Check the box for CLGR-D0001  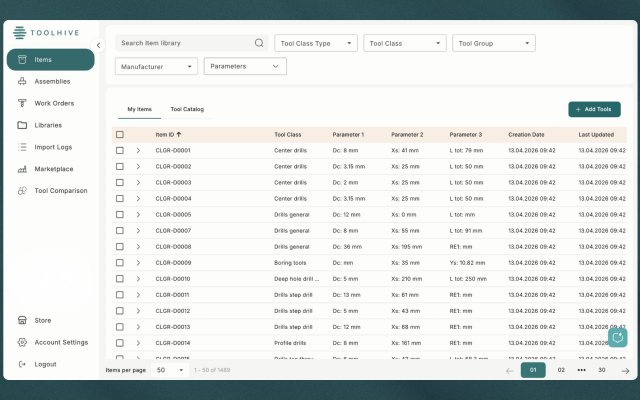tap(120, 150)
